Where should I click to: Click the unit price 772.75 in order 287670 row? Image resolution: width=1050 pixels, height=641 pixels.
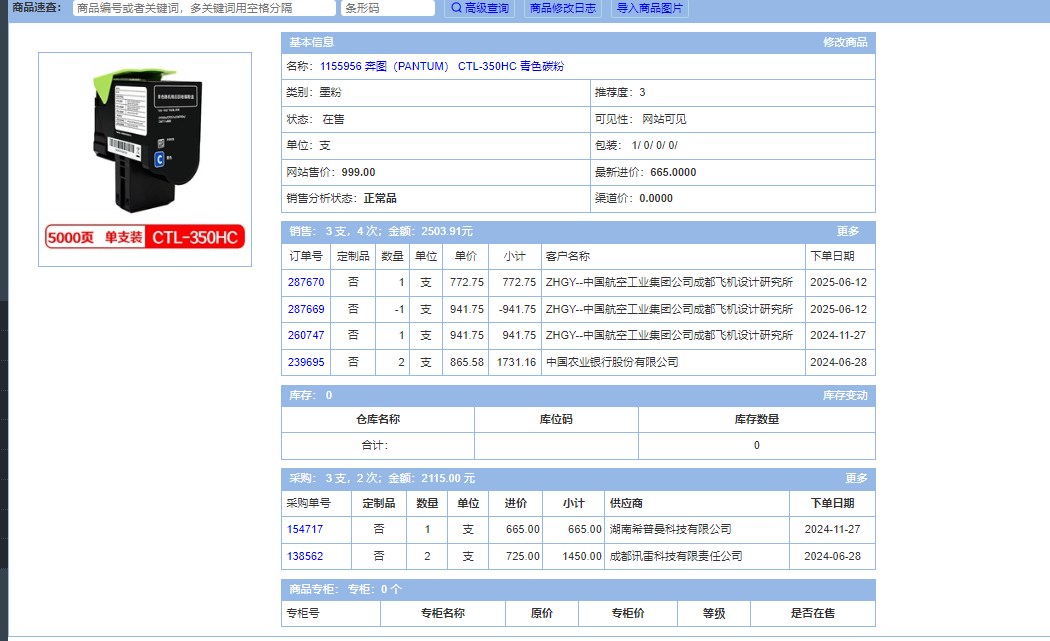(x=467, y=282)
